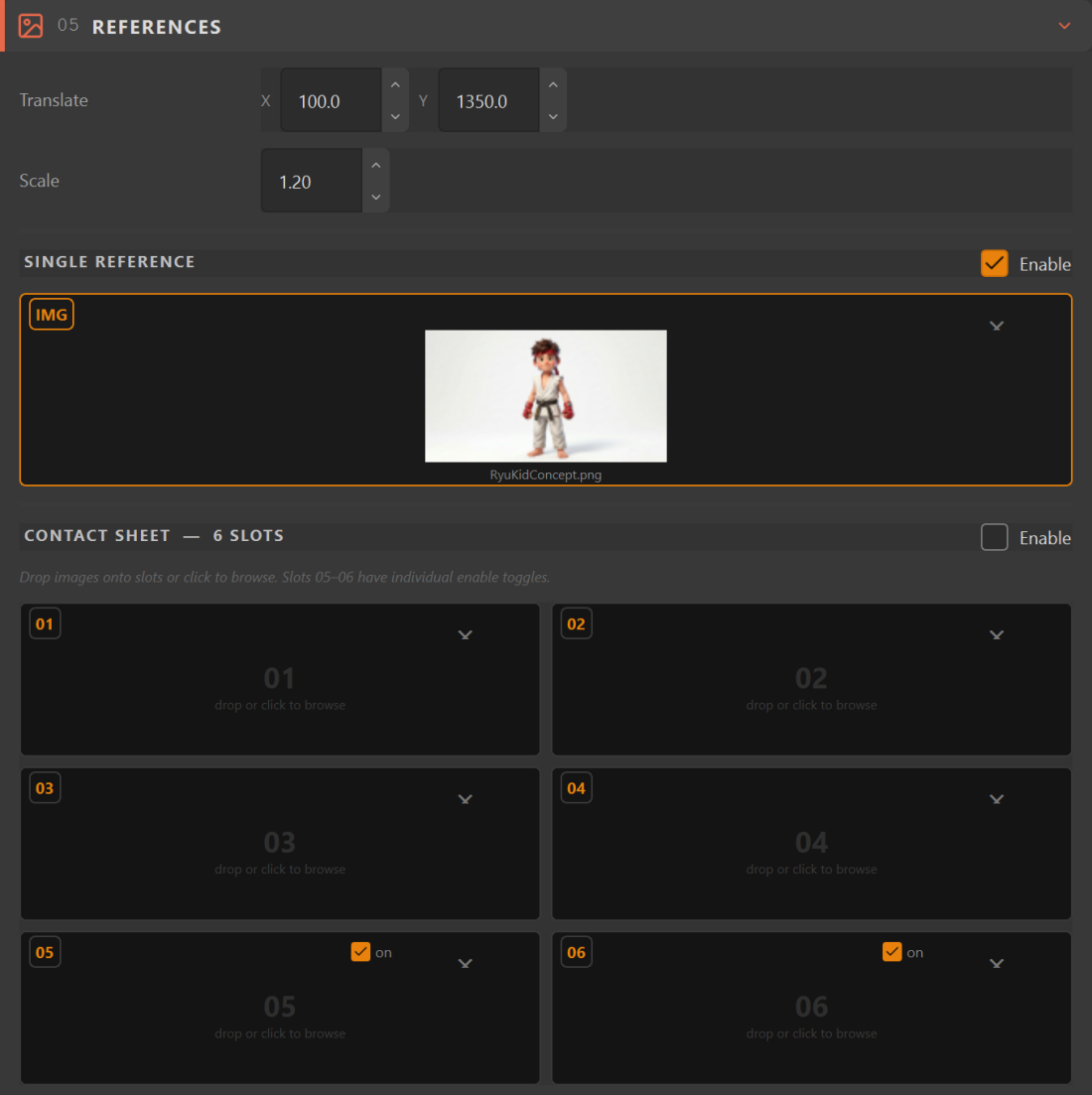Image resolution: width=1092 pixels, height=1095 pixels.
Task: Select the REFERENCES section header title
Action: tap(157, 27)
